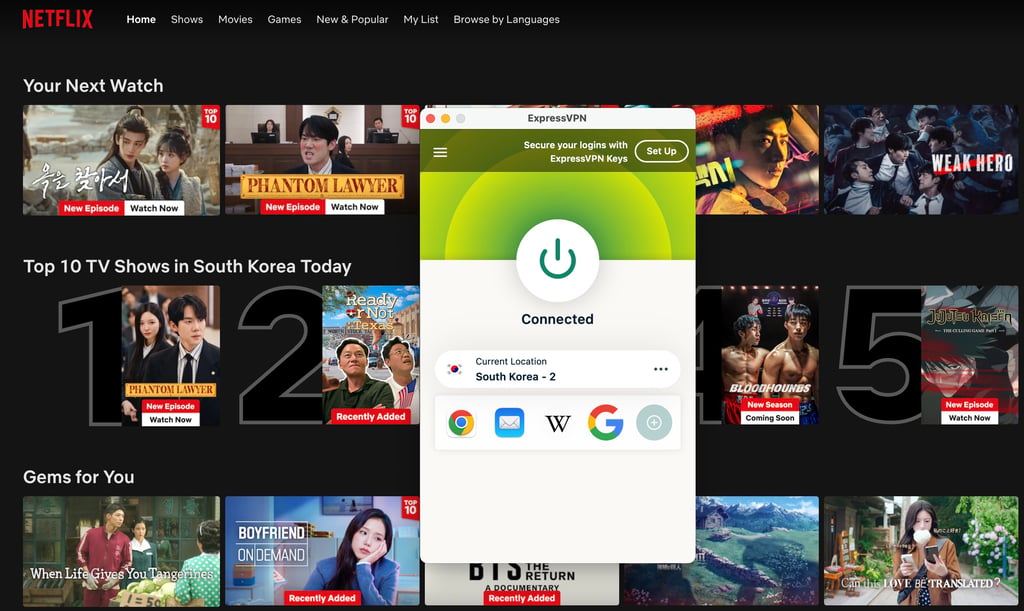This screenshot has width=1024, height=611.
Task: Toggle the VPN power button
Action: [557, 260]
